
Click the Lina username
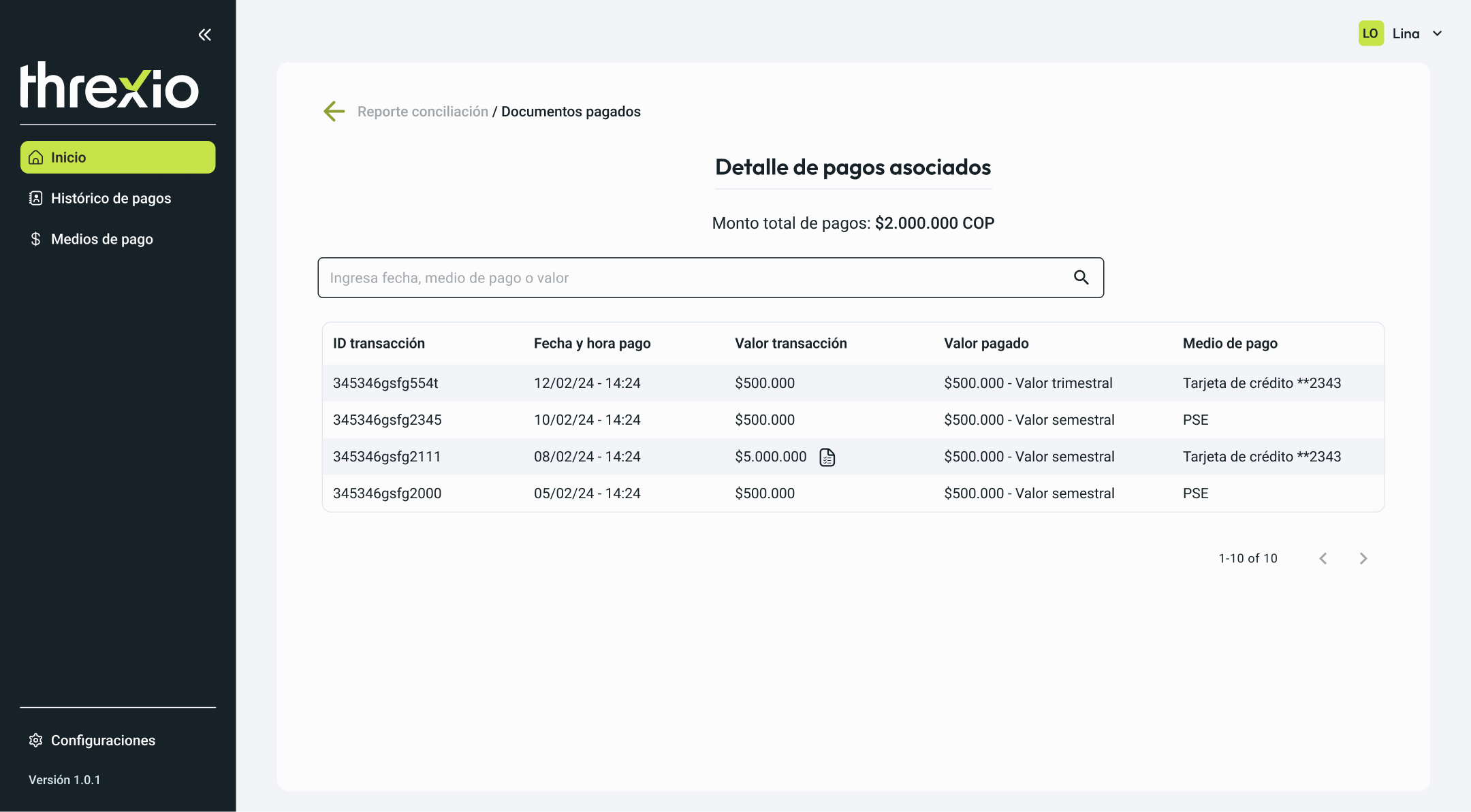1406,33
